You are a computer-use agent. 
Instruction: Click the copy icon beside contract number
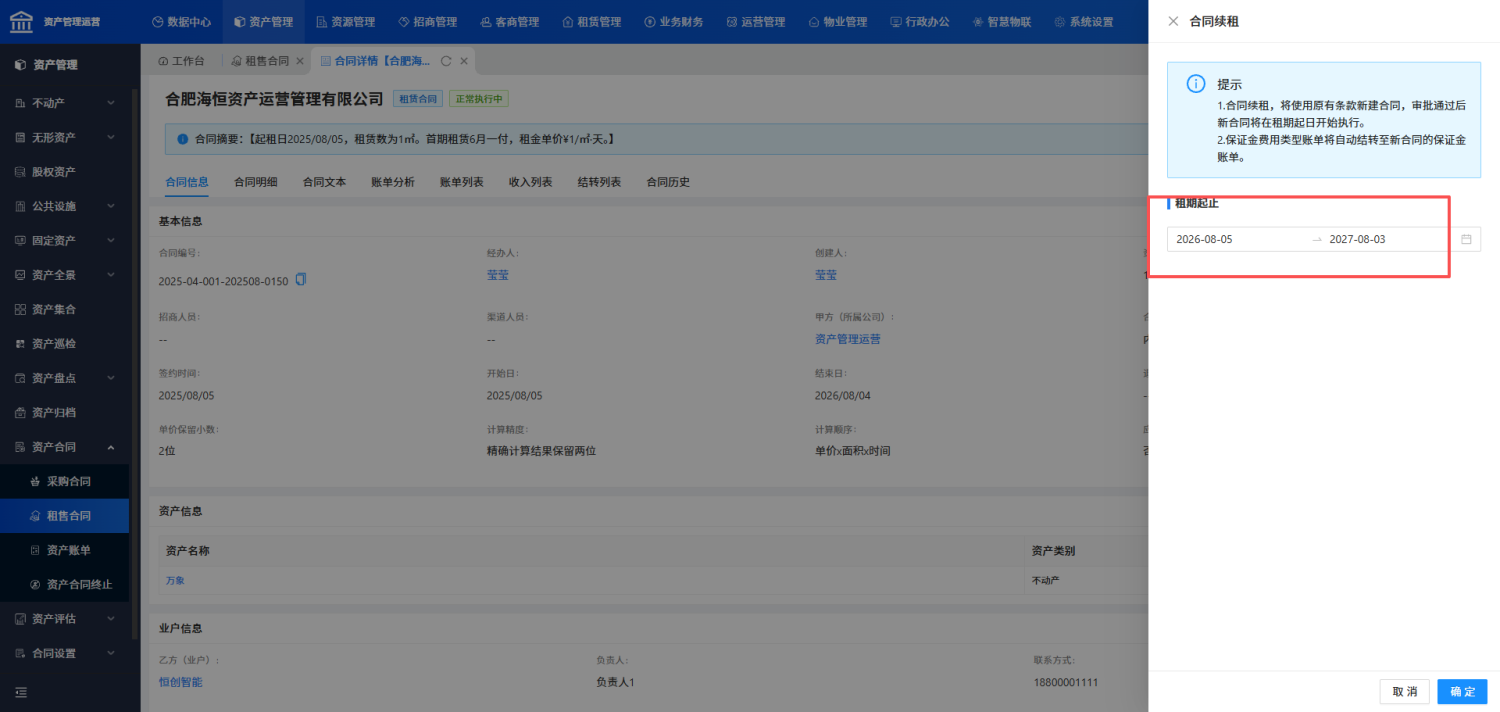[x=301, y=280]
